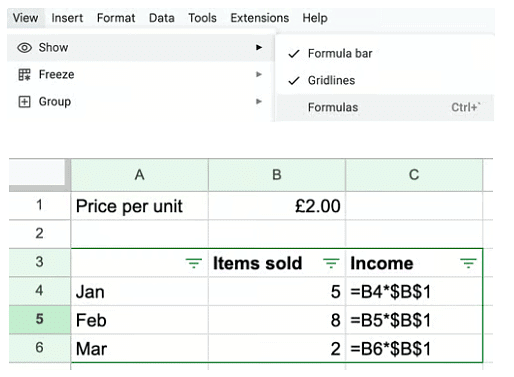Click the Show menu entry

[141, 47]
